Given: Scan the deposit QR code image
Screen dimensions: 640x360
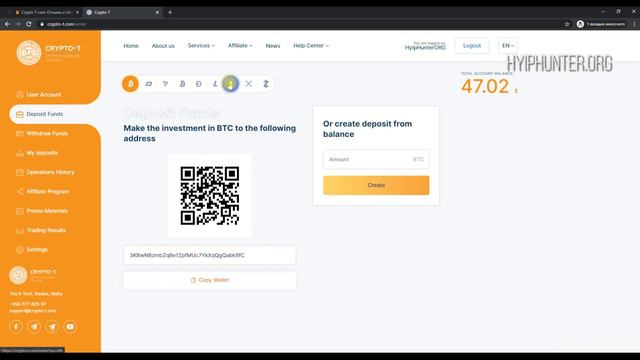Looking at the screenshot, I should coord(210,196).
